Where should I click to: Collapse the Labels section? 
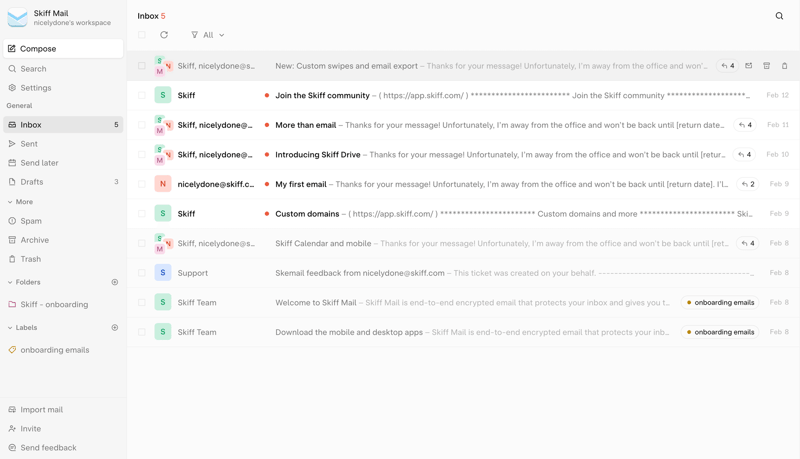pyautogui.click(x=22, y=327)
